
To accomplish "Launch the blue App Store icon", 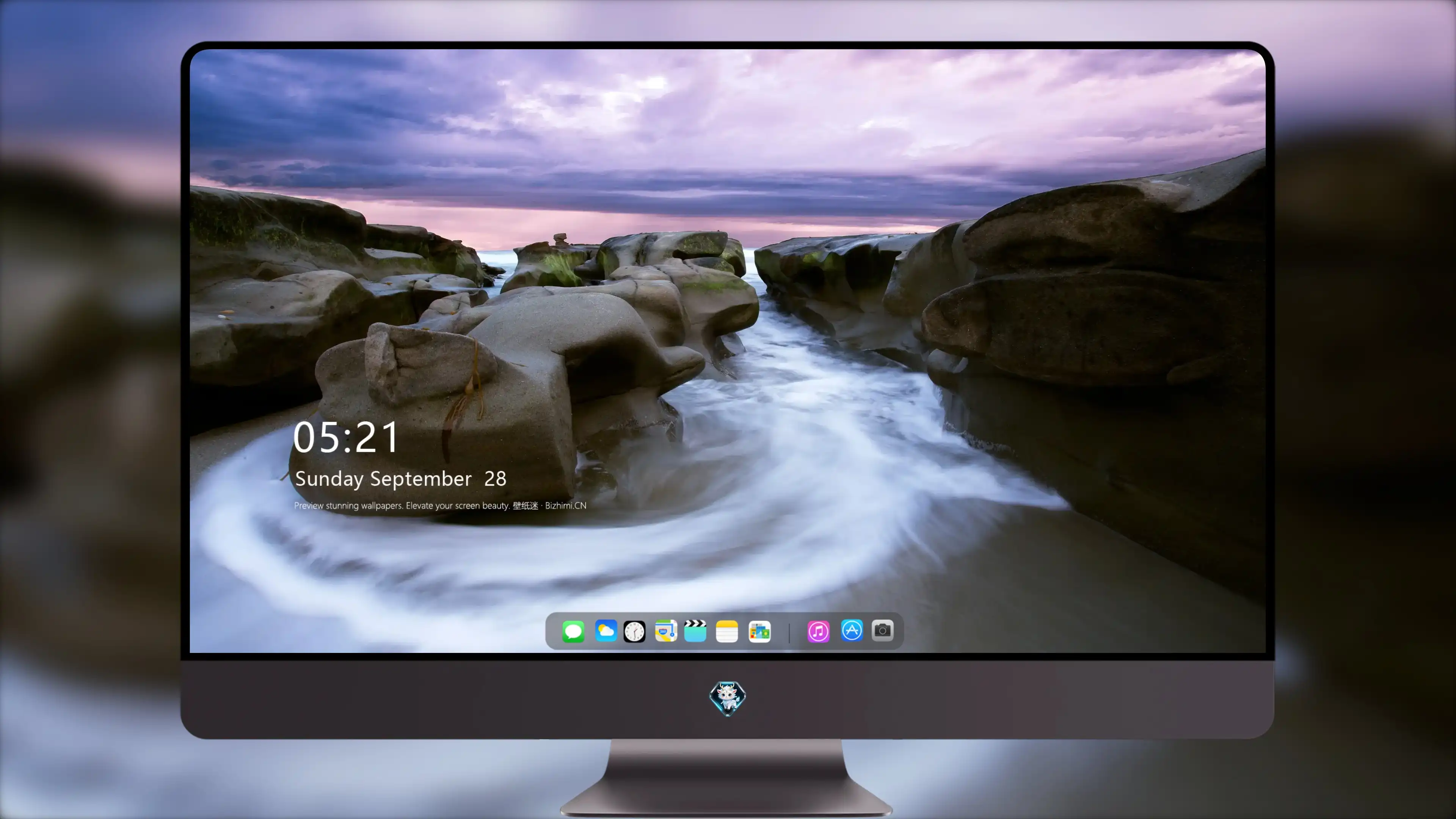I will pos(852,630).
